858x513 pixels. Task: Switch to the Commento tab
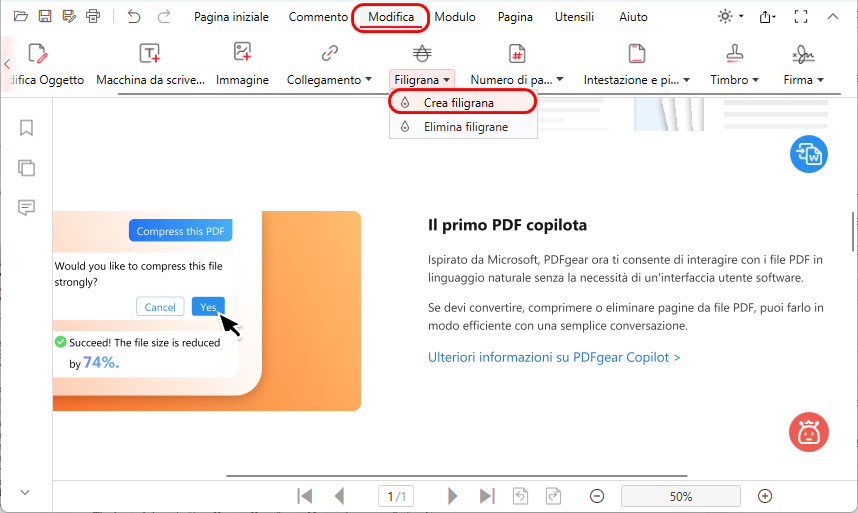tap(318, 17)
